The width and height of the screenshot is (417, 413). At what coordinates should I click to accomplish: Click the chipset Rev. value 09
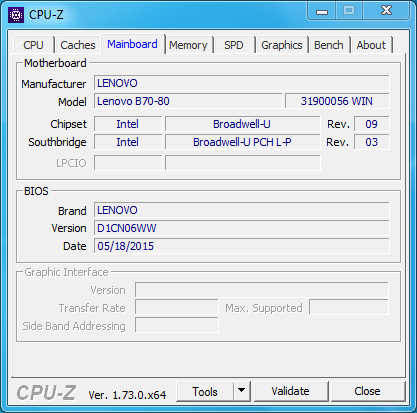(x=371, y=124)
